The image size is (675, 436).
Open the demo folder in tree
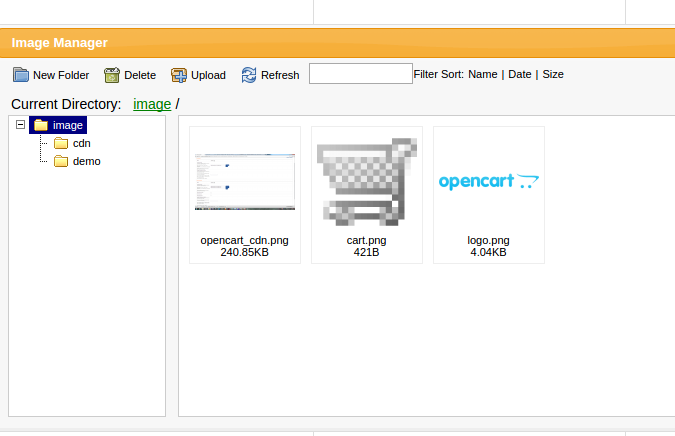(87, 161)
